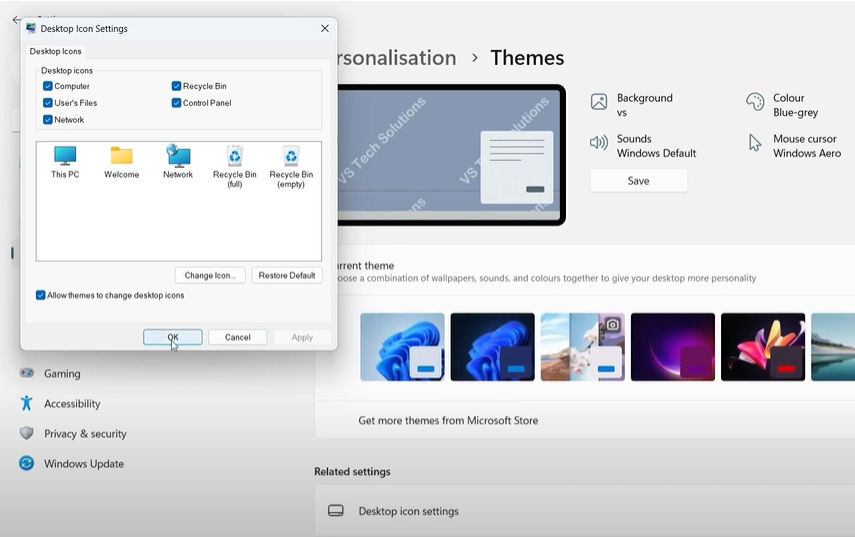Click the camera icon on spotlight theme thumbnail
Screen dimensions: 855x537
click(612, 325)
